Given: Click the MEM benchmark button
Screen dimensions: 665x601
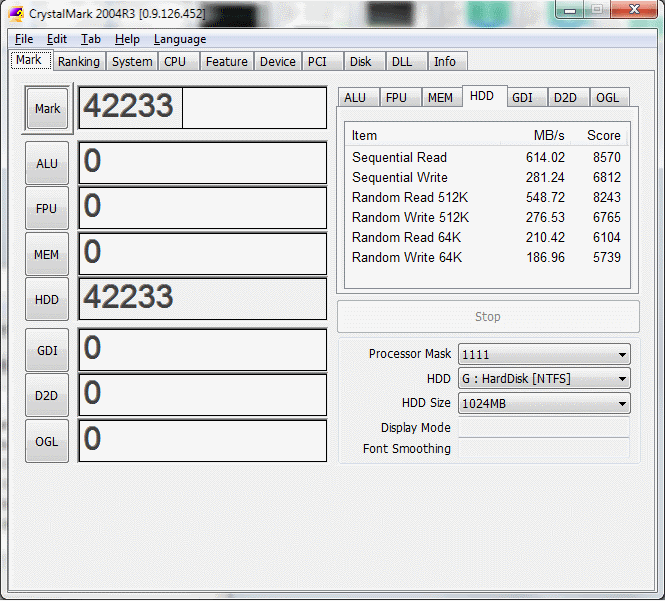Looking at the screenshot, I should (x=47, y=255).
